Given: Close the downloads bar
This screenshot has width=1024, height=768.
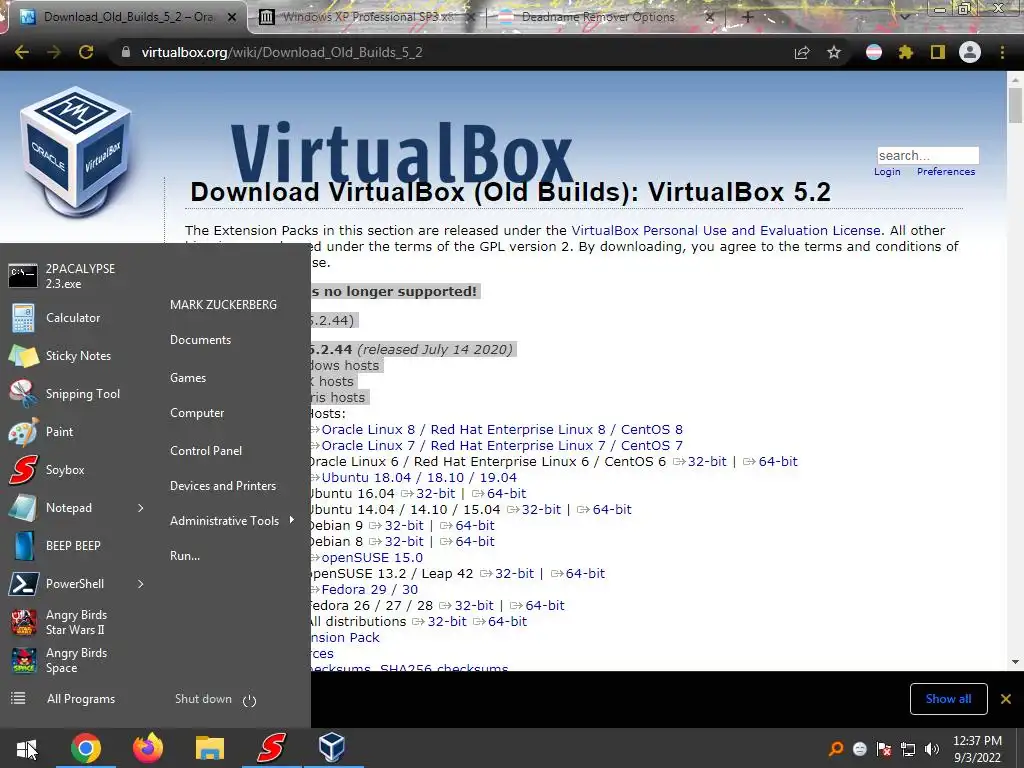Looking at the screenshot, I should [x=1006, y=699].
